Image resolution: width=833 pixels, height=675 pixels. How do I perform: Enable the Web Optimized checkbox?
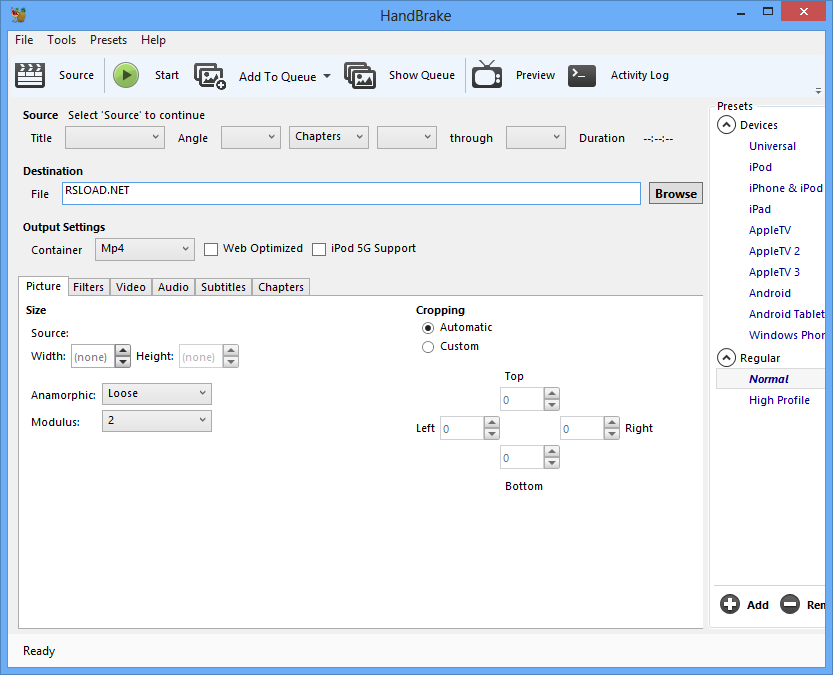[x=211, y=248]
